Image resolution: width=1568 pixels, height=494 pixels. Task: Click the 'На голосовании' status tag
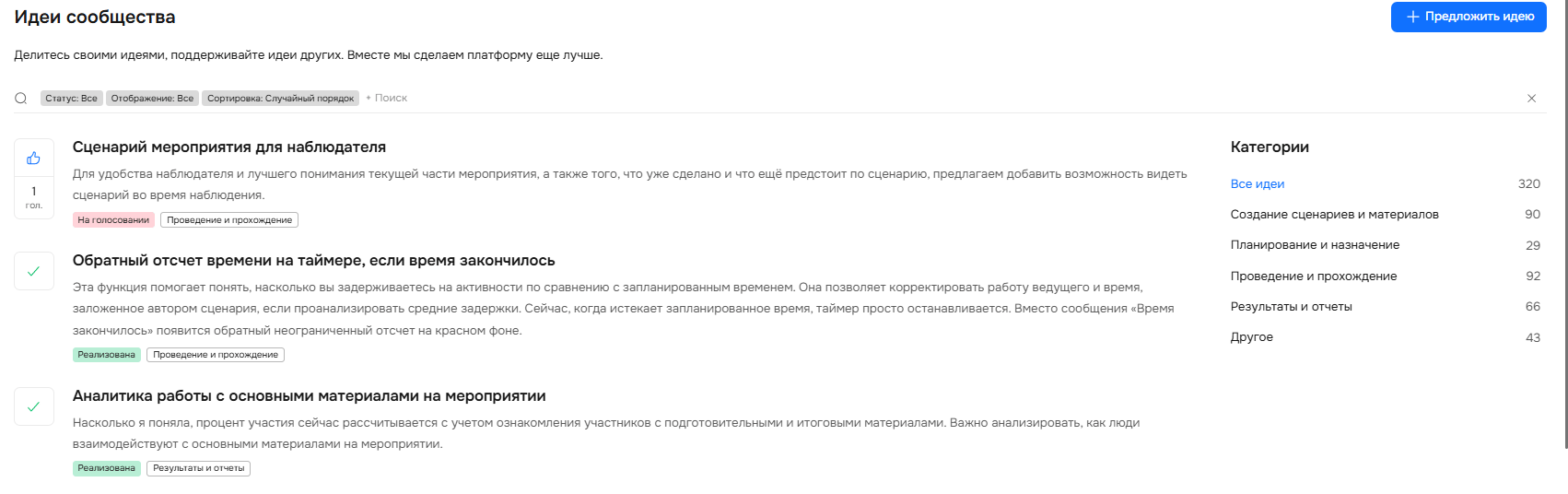tap(113, 220)
